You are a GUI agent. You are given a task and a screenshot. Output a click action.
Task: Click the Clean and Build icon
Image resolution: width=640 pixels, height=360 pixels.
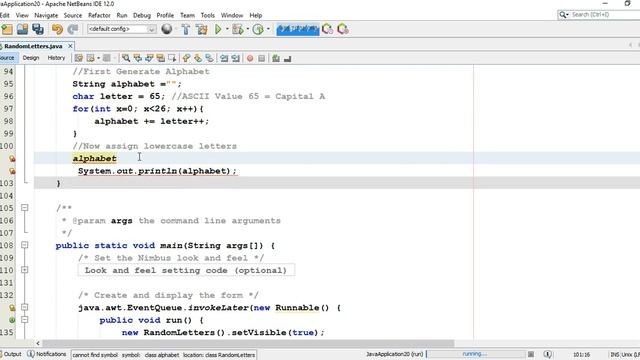coord(201,29)
